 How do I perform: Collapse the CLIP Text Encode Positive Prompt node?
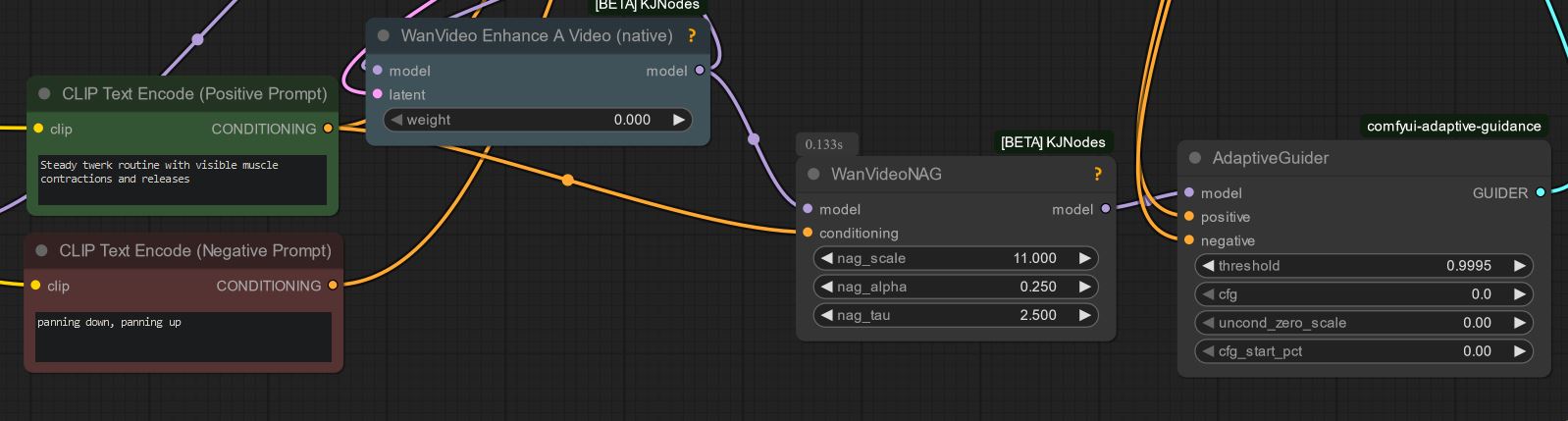click(44, 94)
